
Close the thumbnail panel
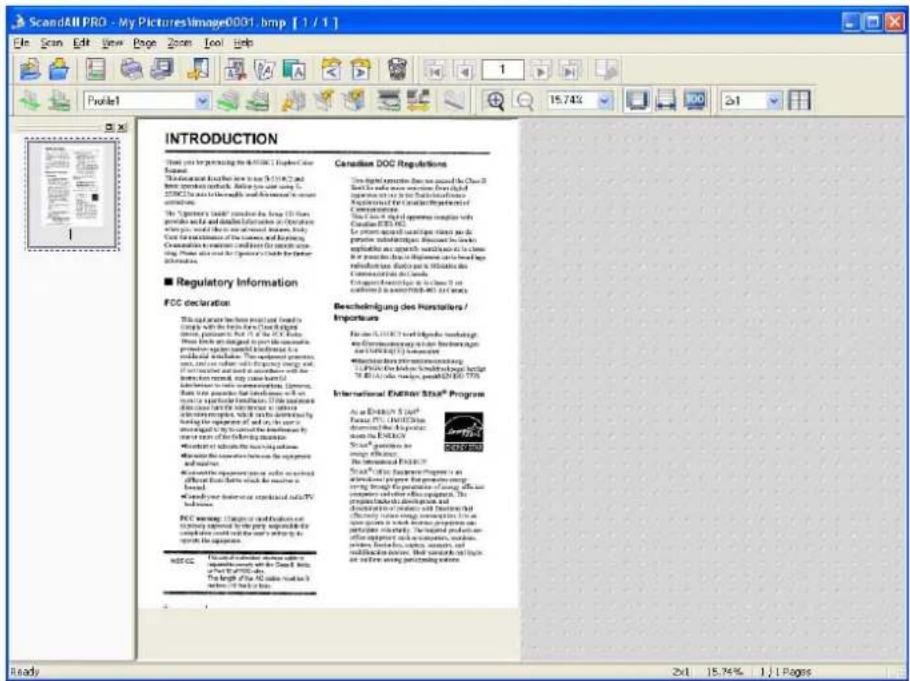coord(121,127)
